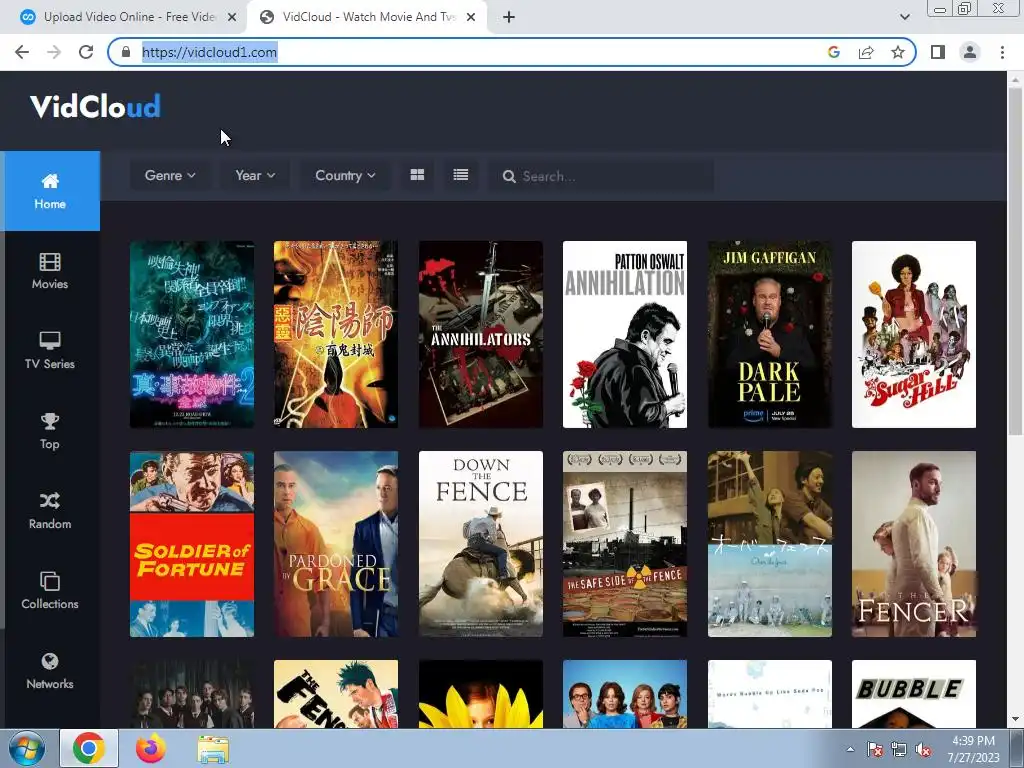Open the orange Onmyoji movie poster
The height and width of the screenshot is (768, 1024).
coord(336,334)
